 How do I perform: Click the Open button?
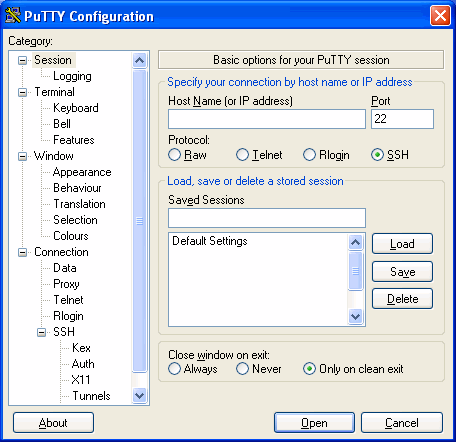tap(314, 423)
